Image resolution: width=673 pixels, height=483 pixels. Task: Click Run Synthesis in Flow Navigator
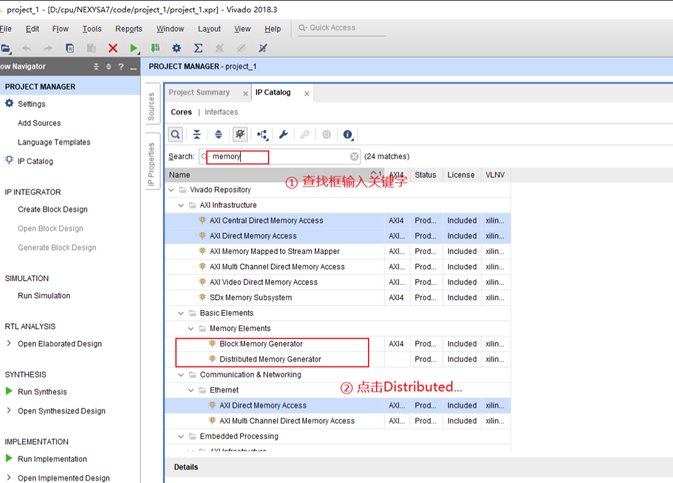[x=42, y=392]
